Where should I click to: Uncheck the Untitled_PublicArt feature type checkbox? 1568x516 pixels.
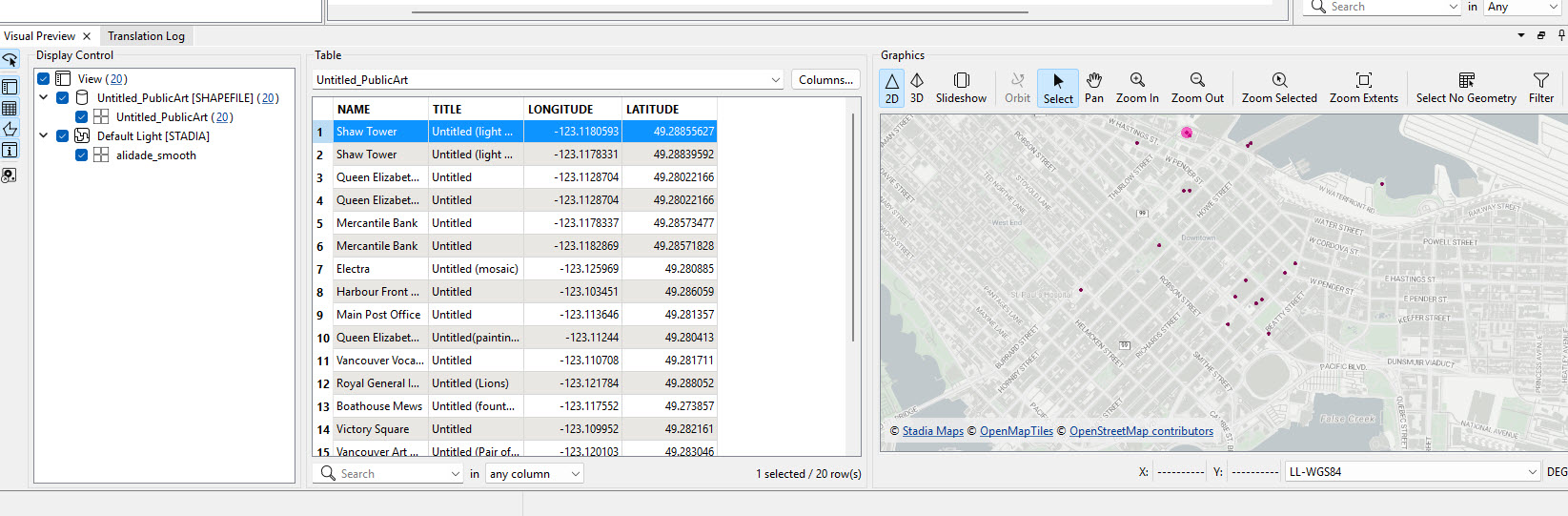pyautogui.click(x=82, y=116)
